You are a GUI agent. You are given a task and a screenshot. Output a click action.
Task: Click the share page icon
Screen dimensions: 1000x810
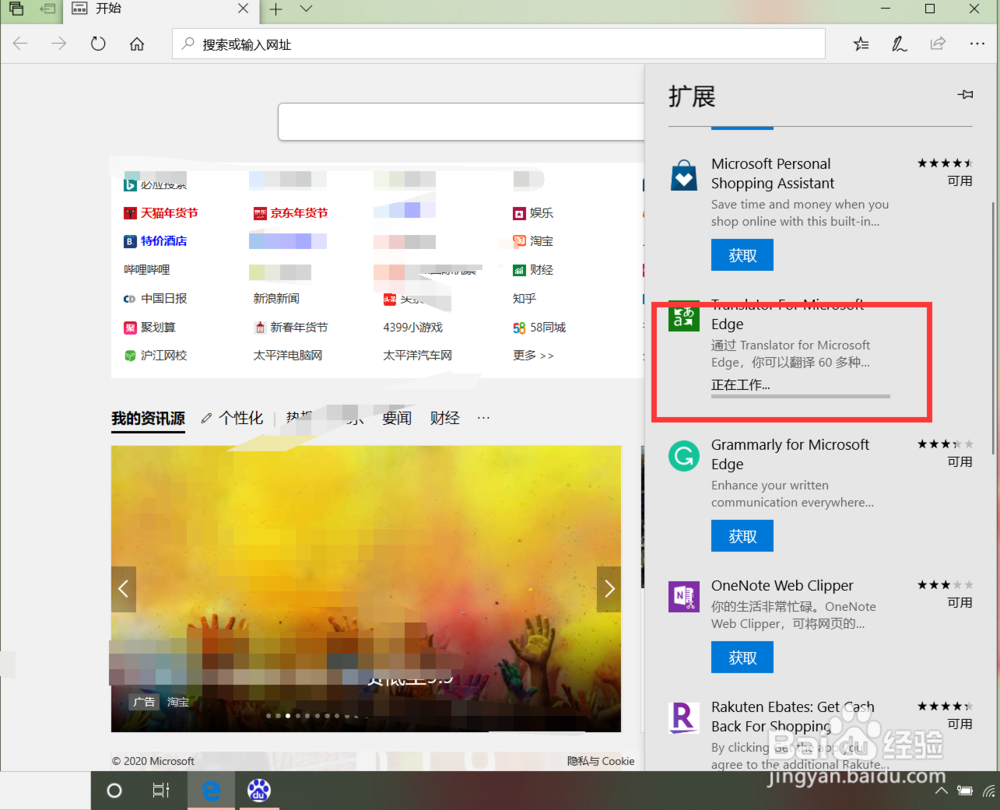938,44
